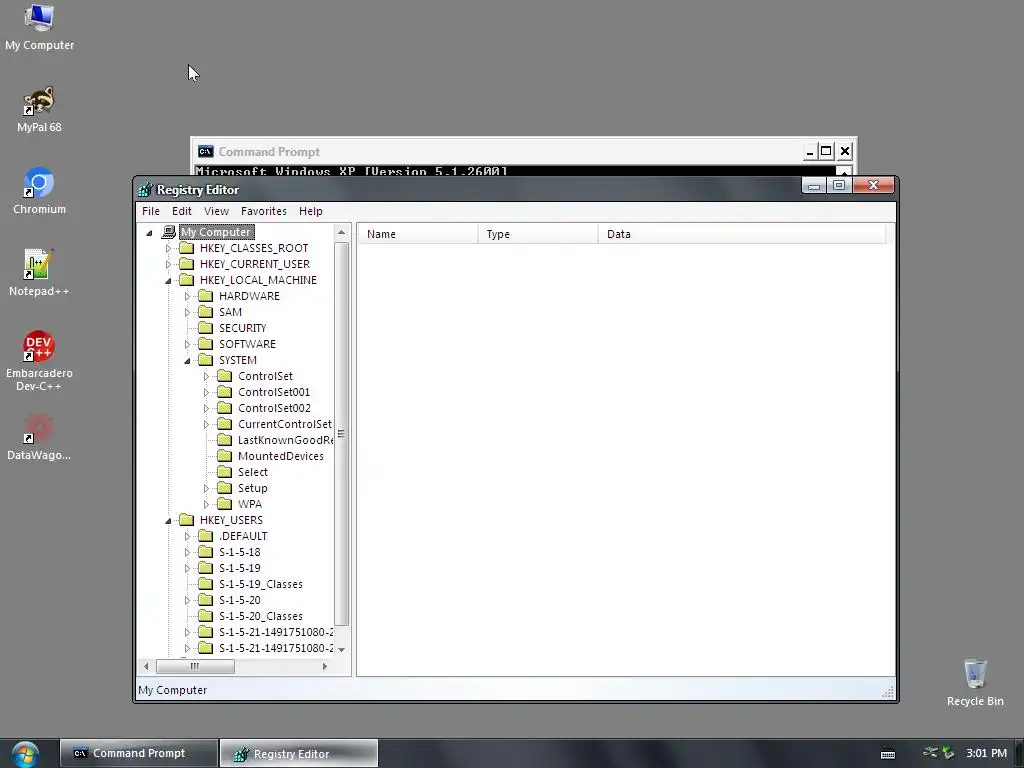Click the HKEY_USERS folder icon

[x=187, y=520]
